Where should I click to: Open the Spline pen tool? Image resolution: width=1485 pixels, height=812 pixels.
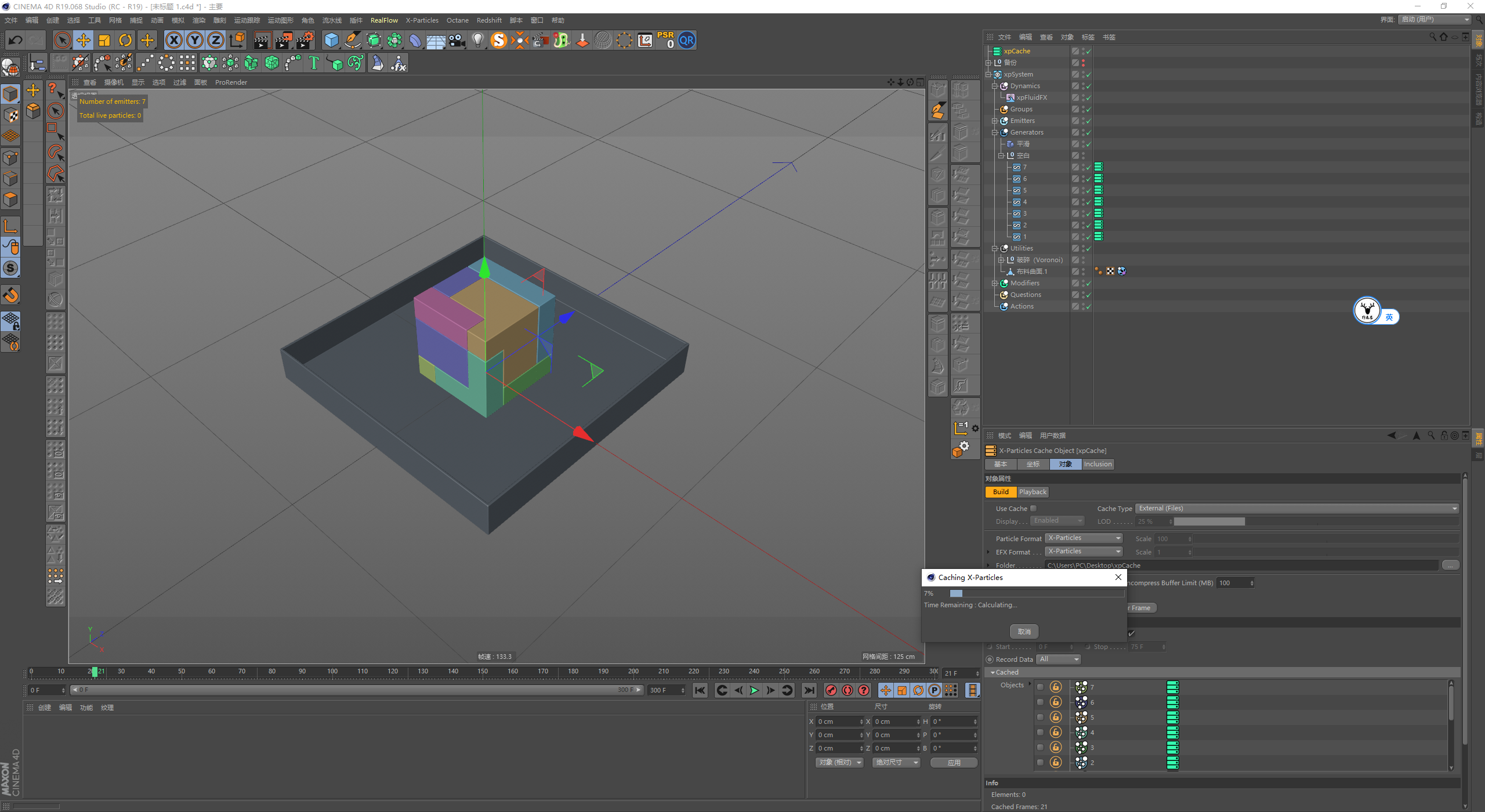coord(353,41)
